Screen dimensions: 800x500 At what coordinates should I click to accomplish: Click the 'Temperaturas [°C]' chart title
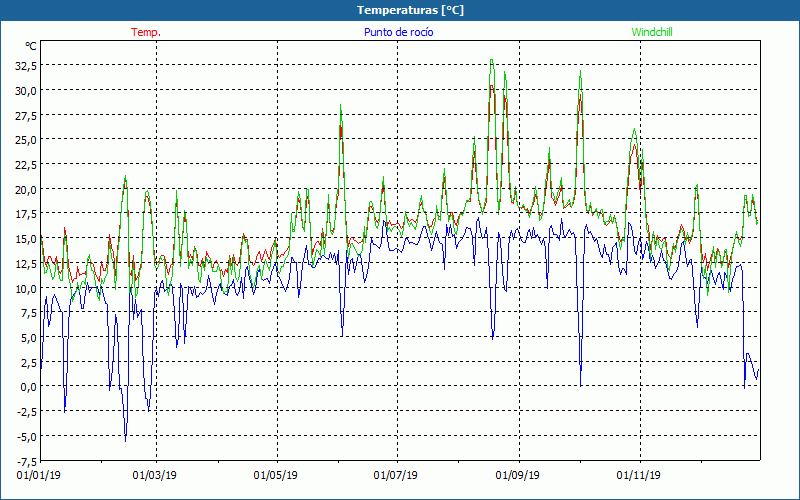coord(410,10)
